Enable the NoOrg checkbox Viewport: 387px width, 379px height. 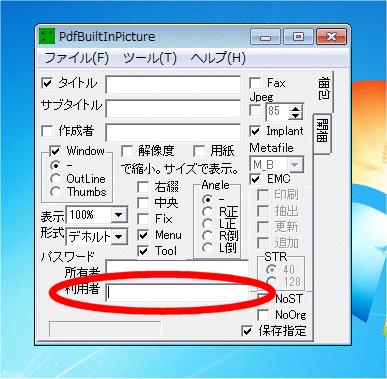click(x=263, y=315)
